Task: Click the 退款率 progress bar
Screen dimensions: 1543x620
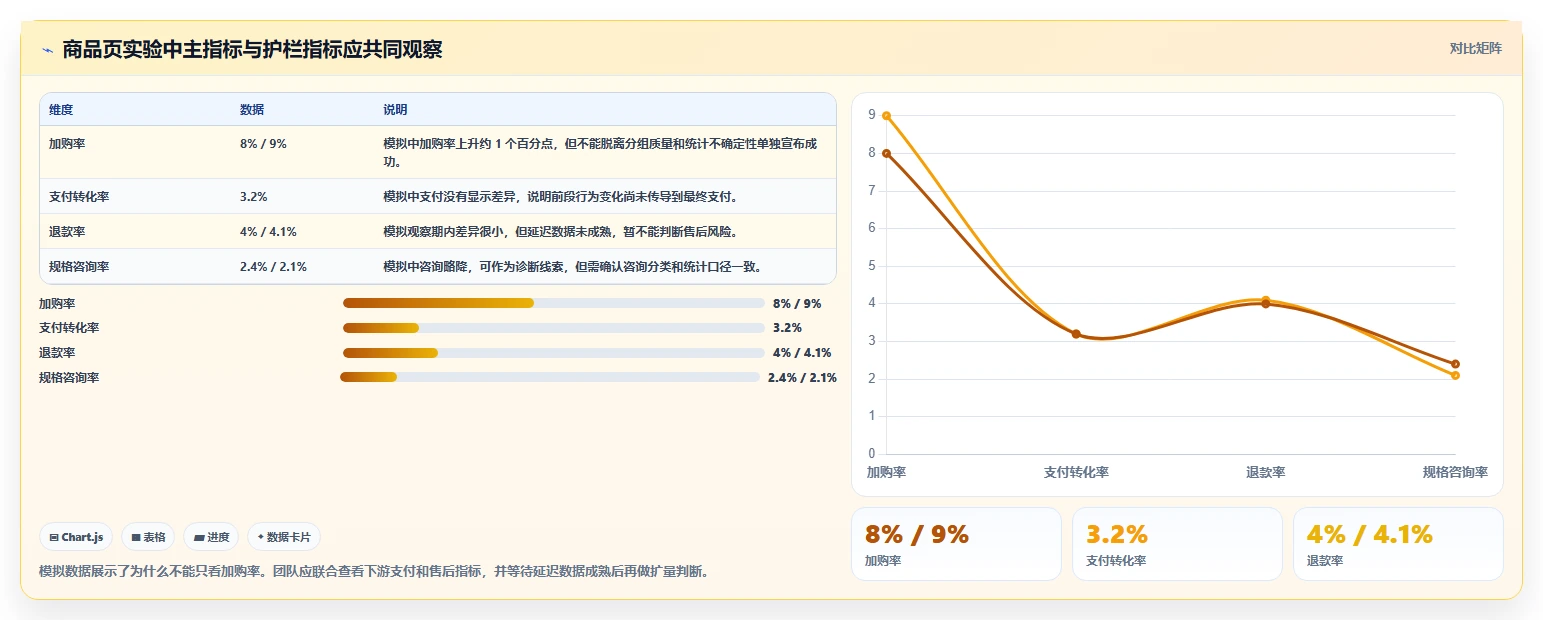Action: click(554, 353)
